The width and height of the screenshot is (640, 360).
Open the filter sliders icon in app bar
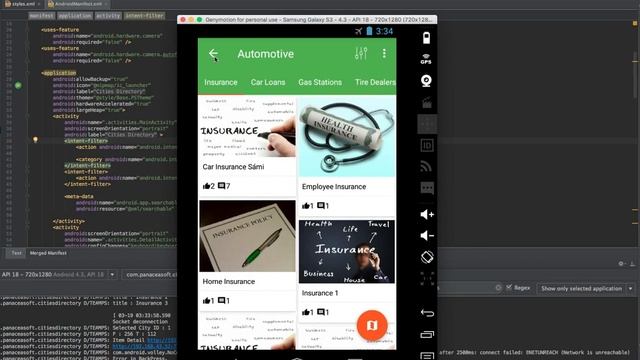click(x=361, y=53)
